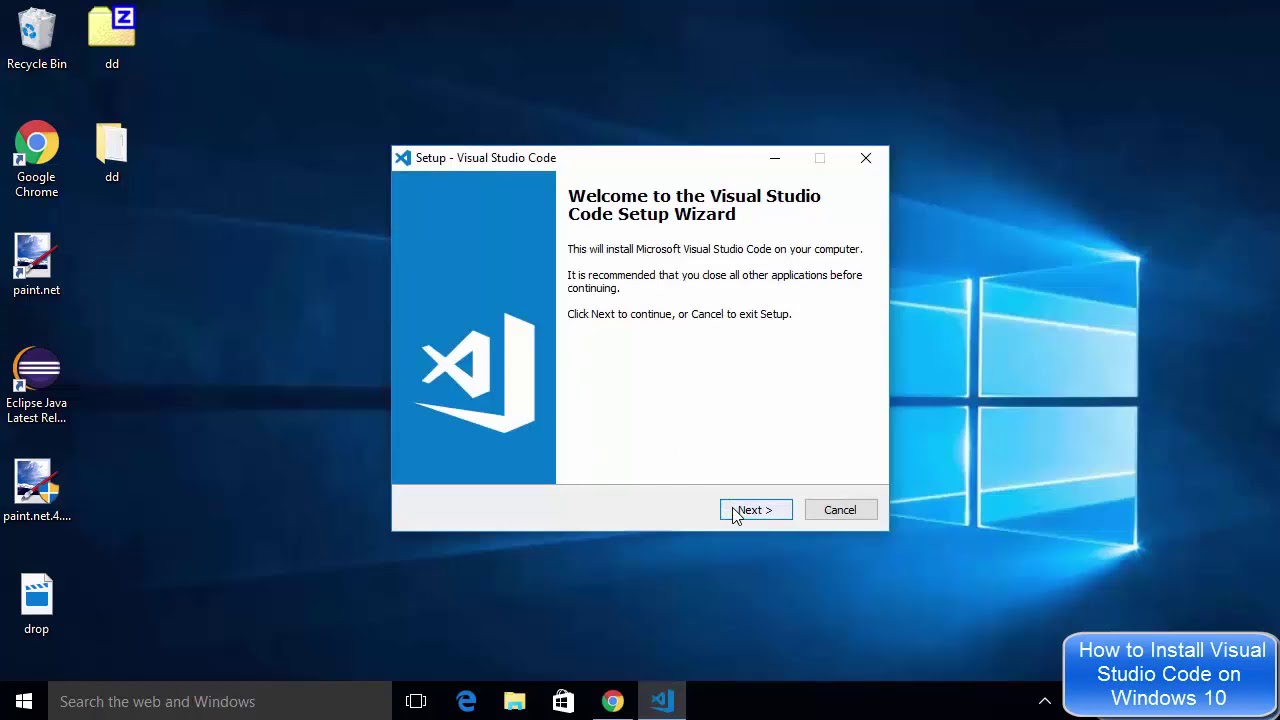Select the zipped dd folder icon on the desktop
This screenshot has height=720, width=1280.
click(x=112, y=40)
